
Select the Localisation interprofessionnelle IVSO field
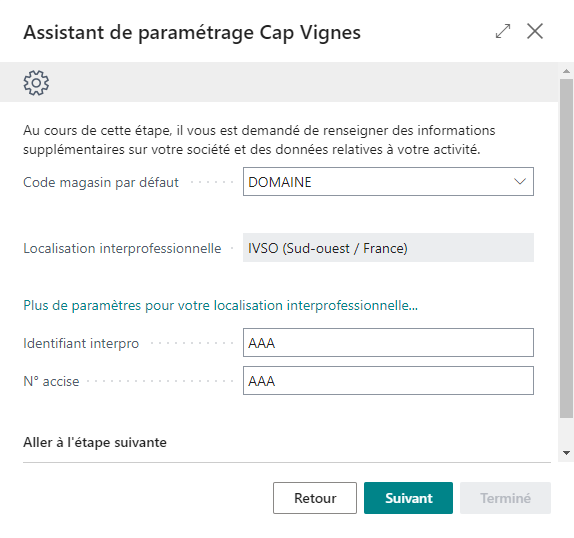point(388,248)
